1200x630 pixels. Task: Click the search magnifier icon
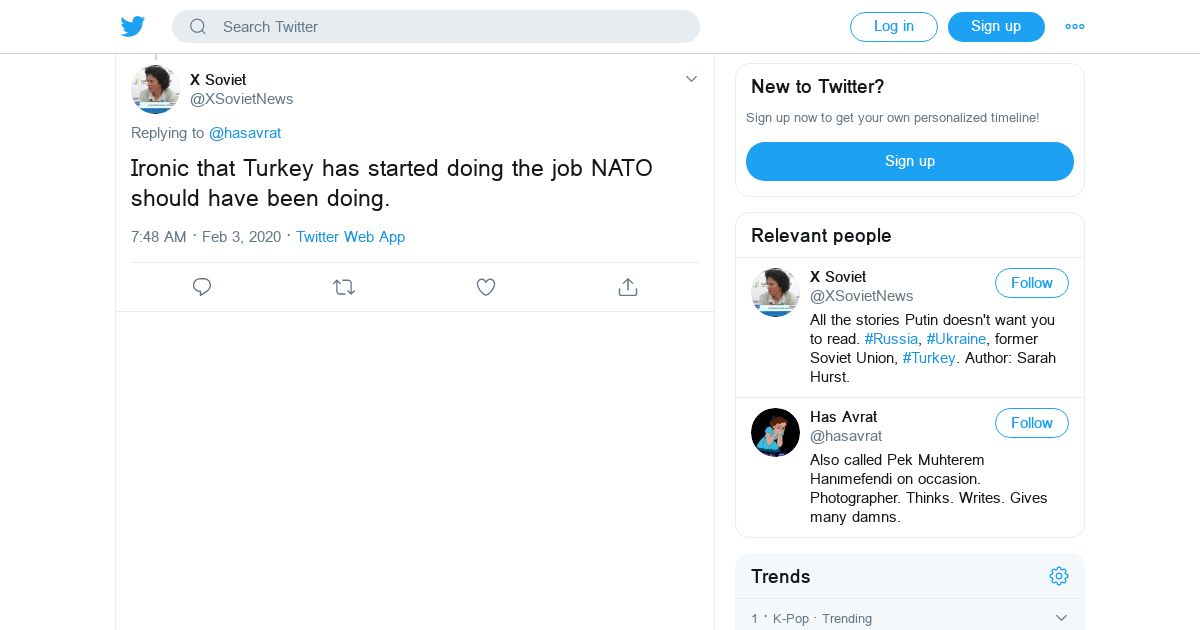[x=198, y=27]
